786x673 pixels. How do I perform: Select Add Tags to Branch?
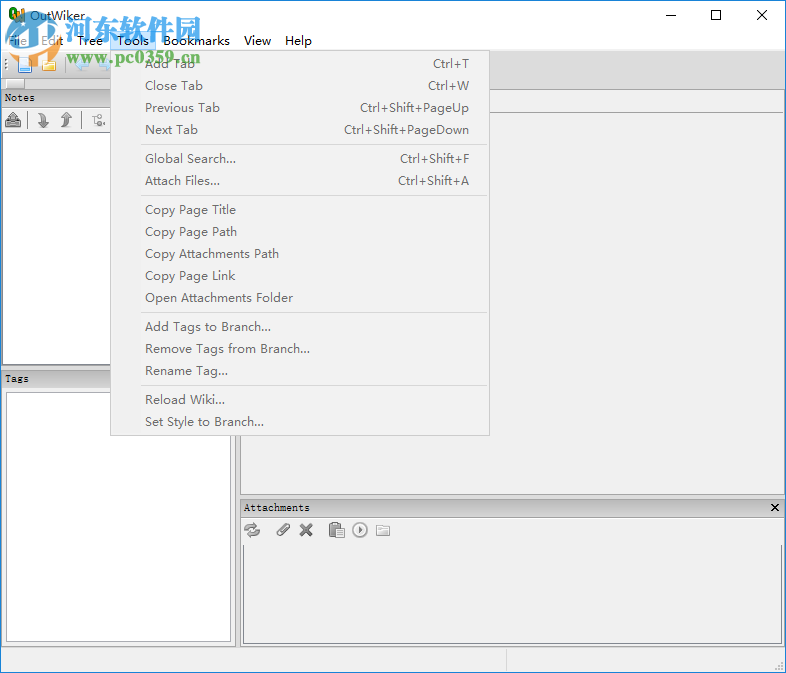click(x=300, y=327)
